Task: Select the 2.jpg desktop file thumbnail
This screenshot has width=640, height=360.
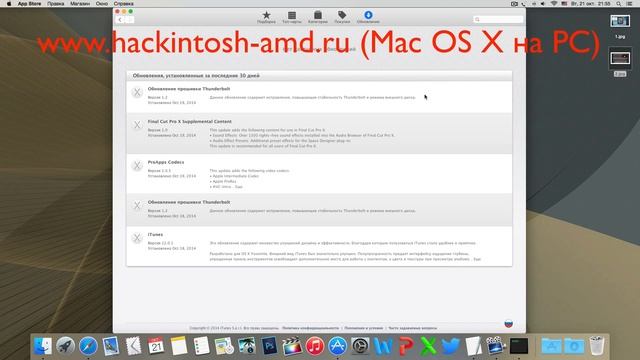Action: point(620,59)
